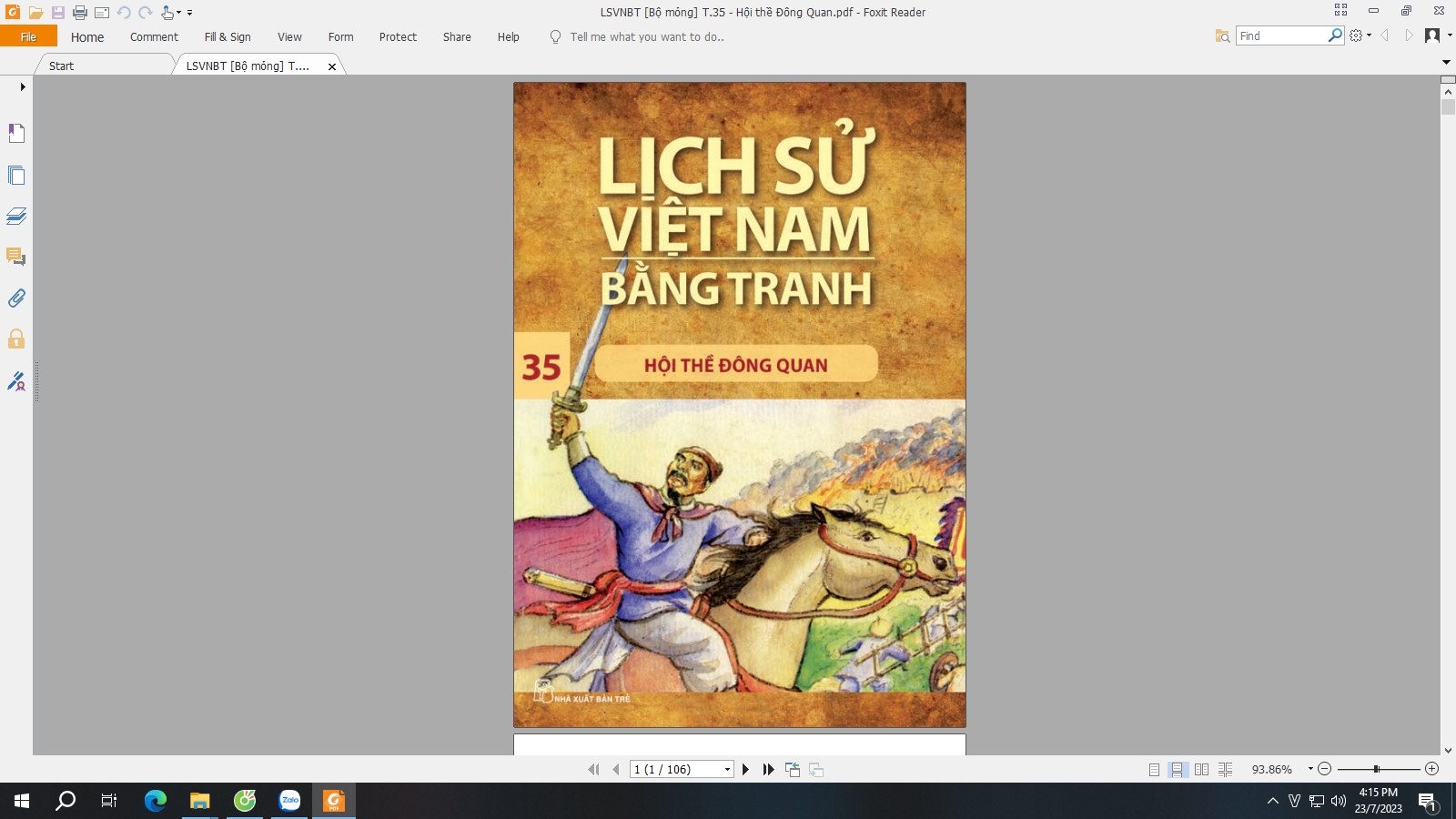Open the Pages thumbnail panel
Image resolution: width=1456 pixels, height=819 pixels.
pyautogui.click(x=16, y=175)
